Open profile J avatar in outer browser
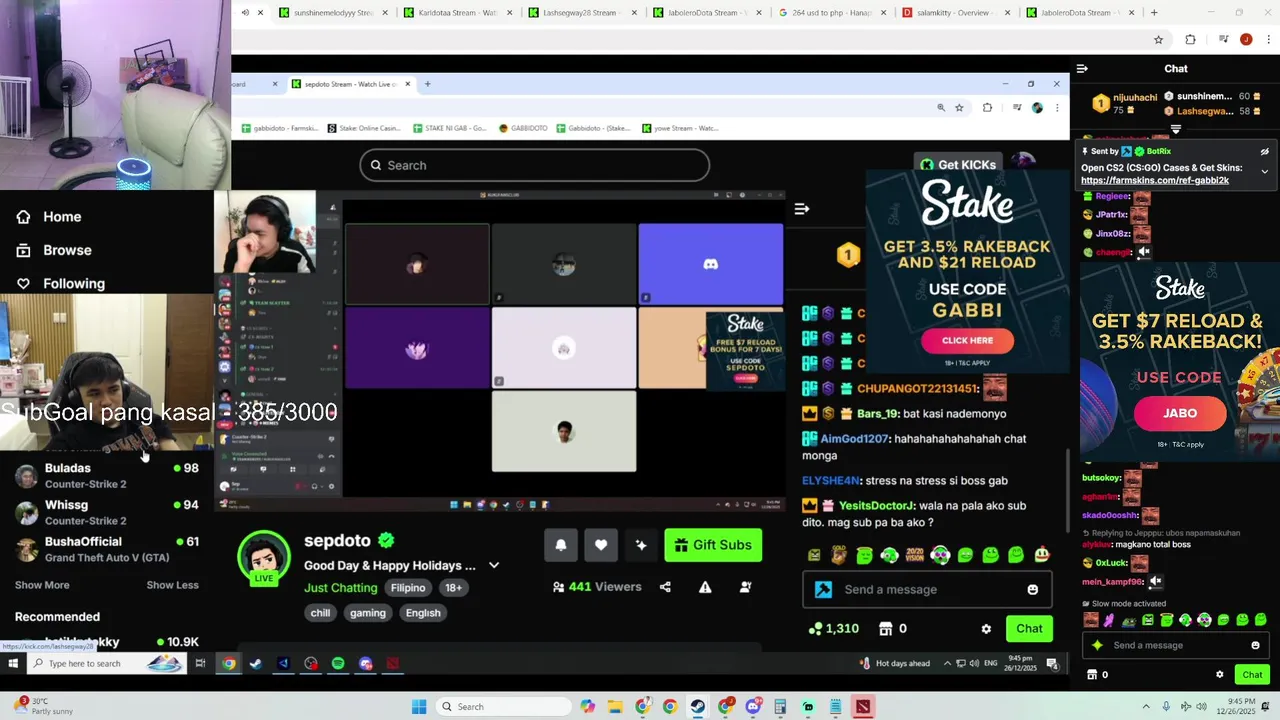1280x720 pixels. pyautogui.click(x=1246, y=40)
